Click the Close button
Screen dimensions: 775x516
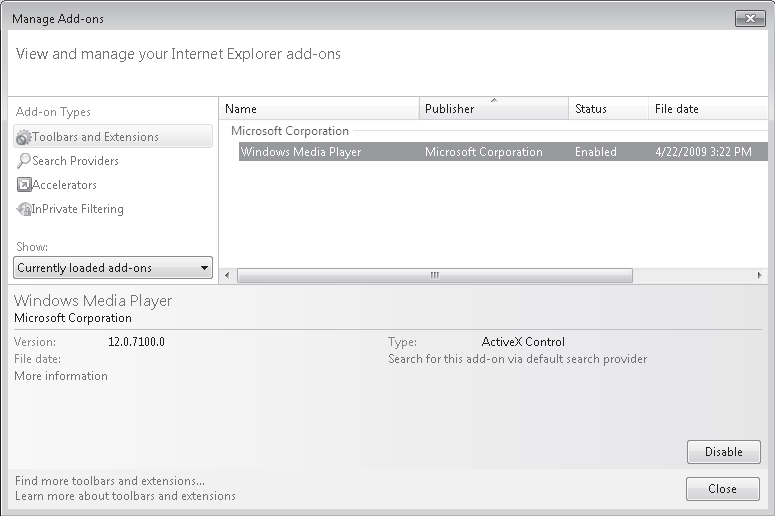[723, 489]
